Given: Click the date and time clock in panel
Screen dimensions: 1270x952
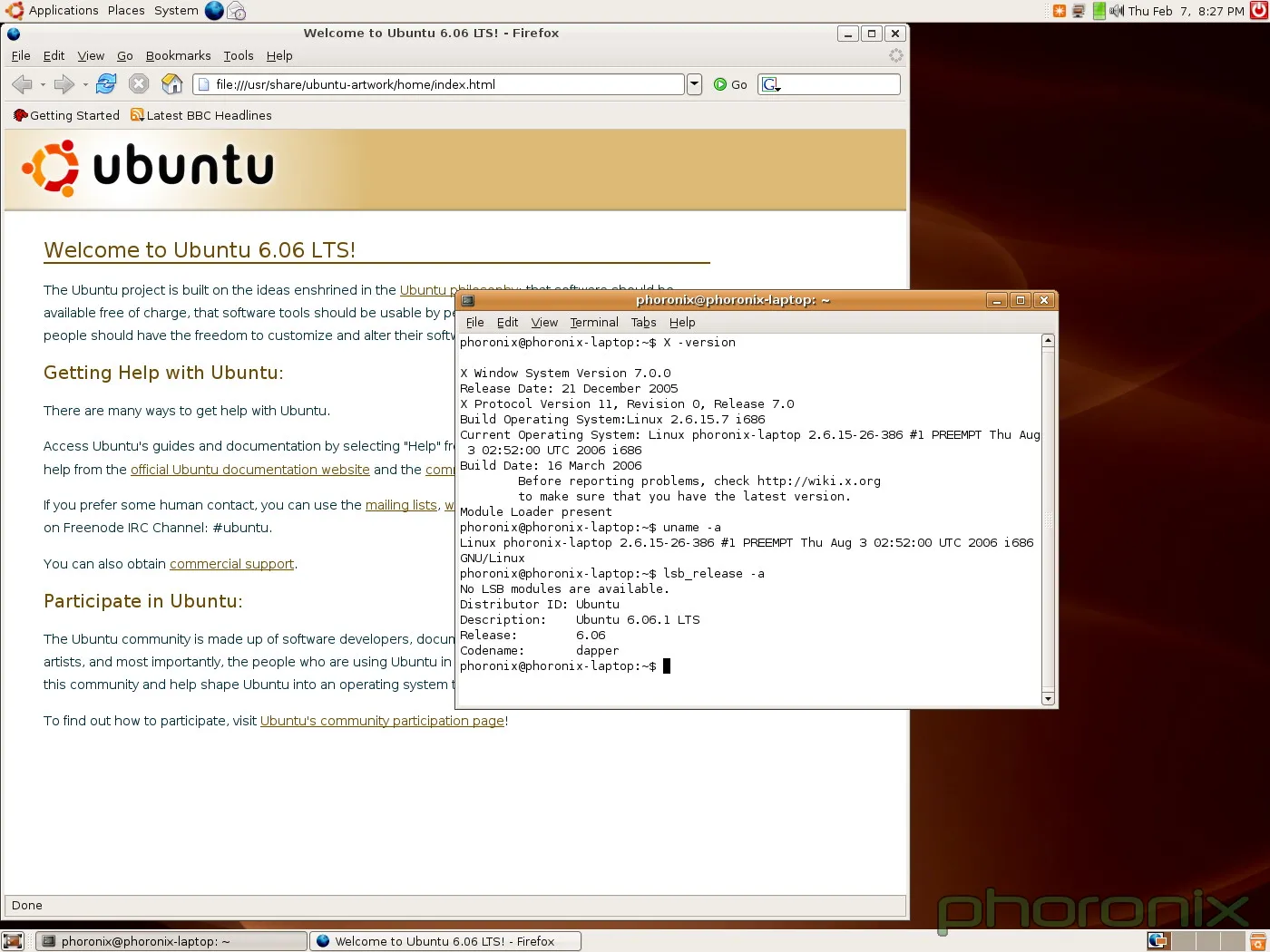Looking at the screenshot, I should pos(1187,11).
